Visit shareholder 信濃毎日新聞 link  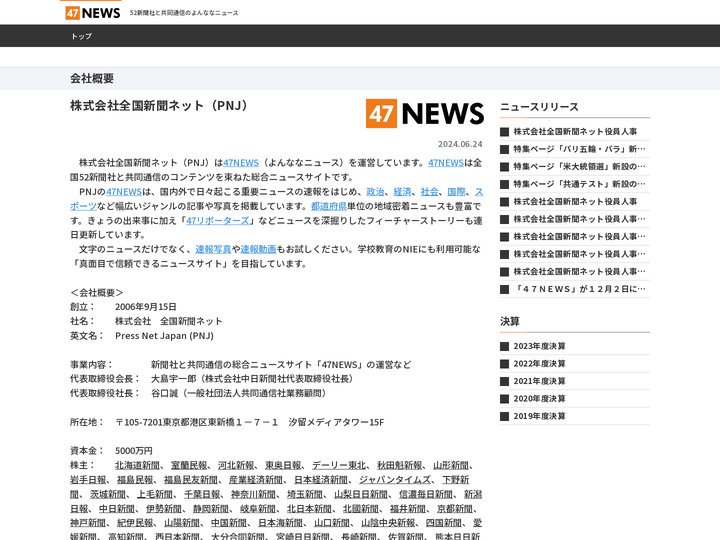coord(426,494)
